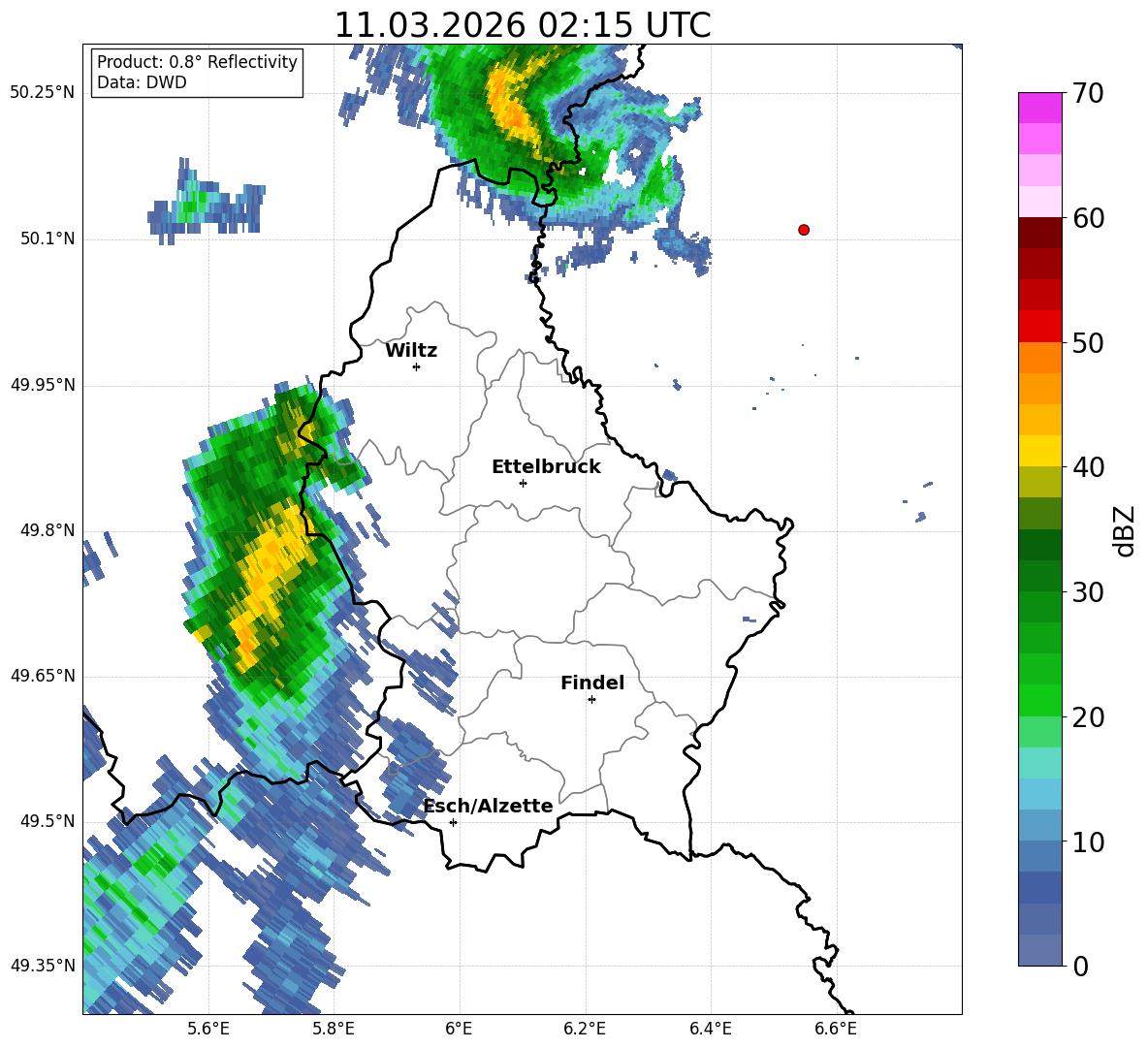The image size is (1148, 1048).
Task: Click the magenta top colorbar segment
Action: click(1039, 108)
